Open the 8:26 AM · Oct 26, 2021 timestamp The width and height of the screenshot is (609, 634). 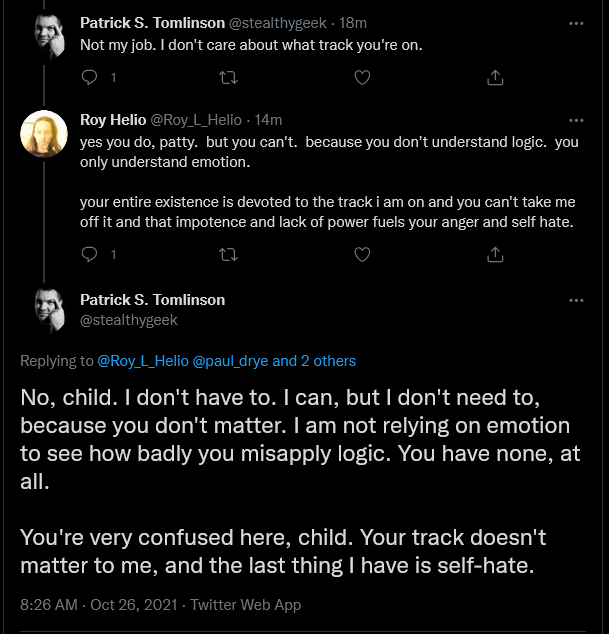[99, 604]
